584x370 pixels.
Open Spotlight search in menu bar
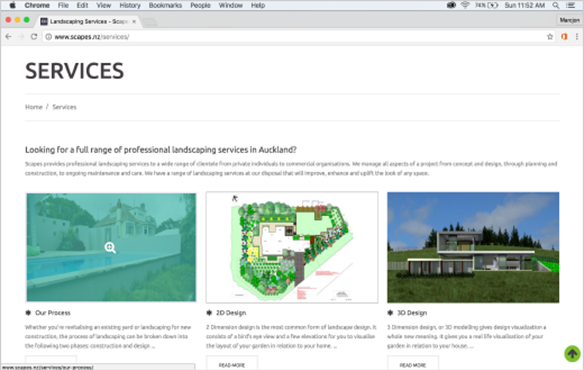pyautogui.click(x=556, y=5)
